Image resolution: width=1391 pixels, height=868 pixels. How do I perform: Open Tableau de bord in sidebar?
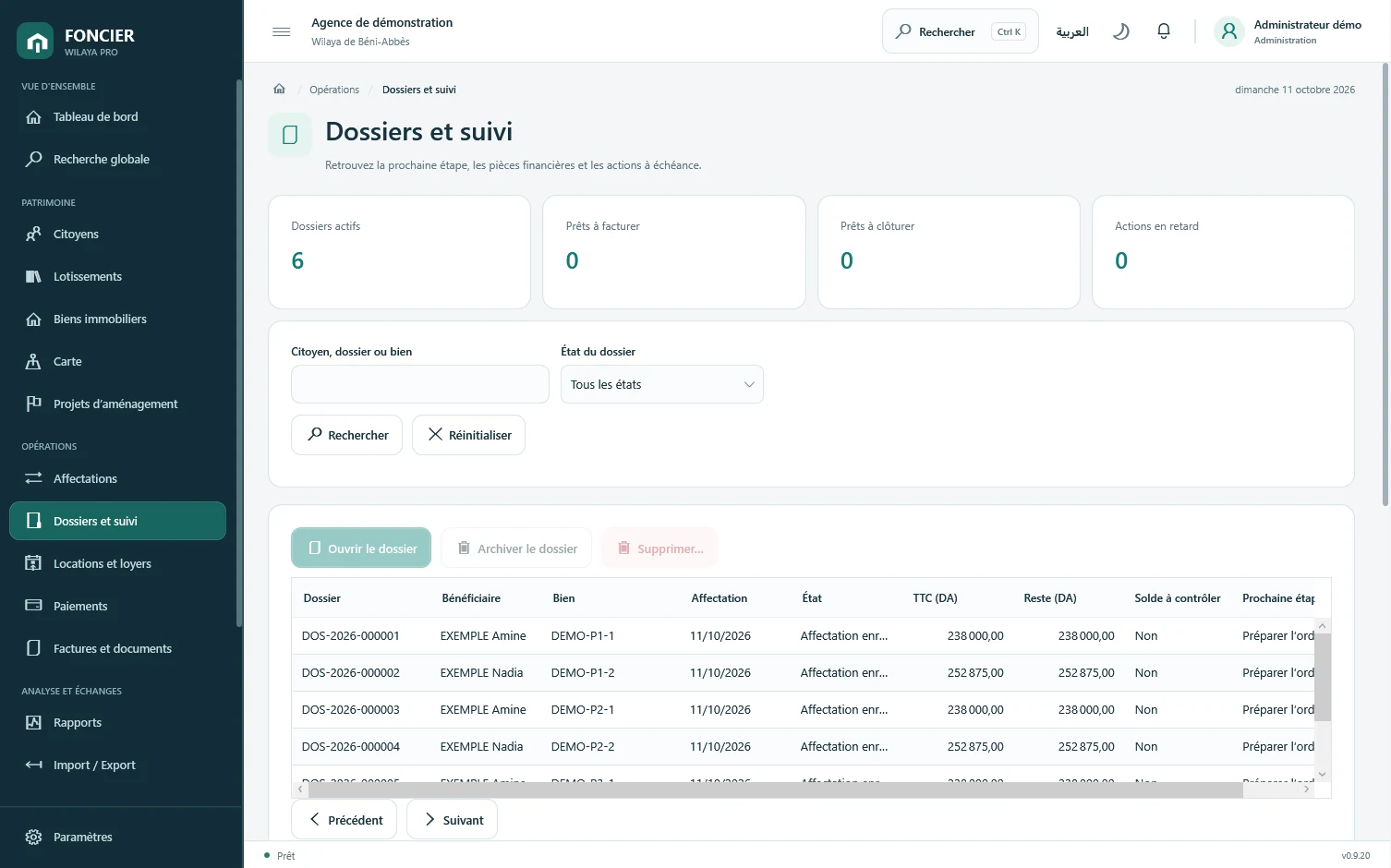(x=117, y=117)
